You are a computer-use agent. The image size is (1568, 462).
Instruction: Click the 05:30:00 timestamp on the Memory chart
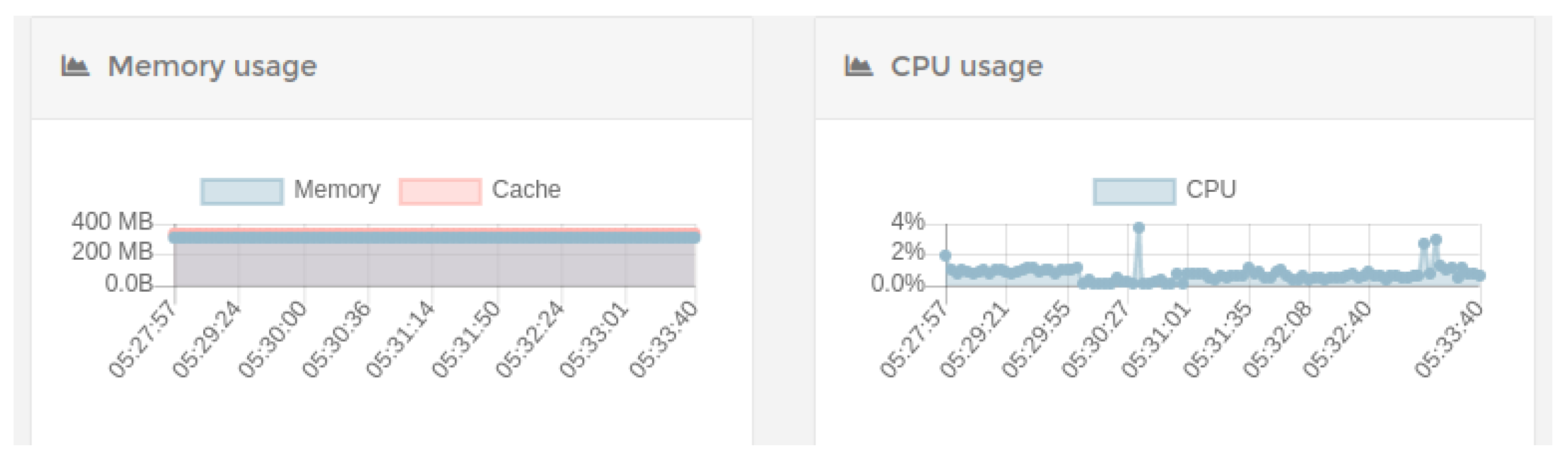273,339
